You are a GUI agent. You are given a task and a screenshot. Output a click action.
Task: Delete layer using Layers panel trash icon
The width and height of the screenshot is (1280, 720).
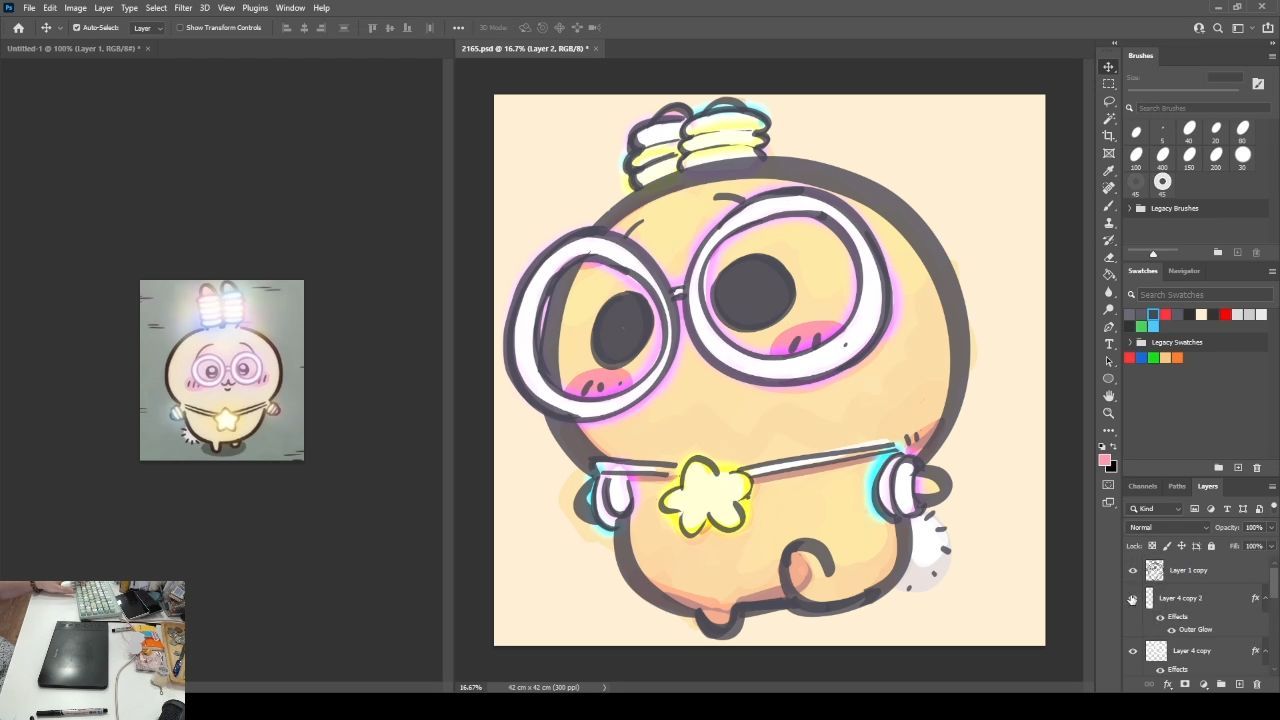pos(1257,685)
